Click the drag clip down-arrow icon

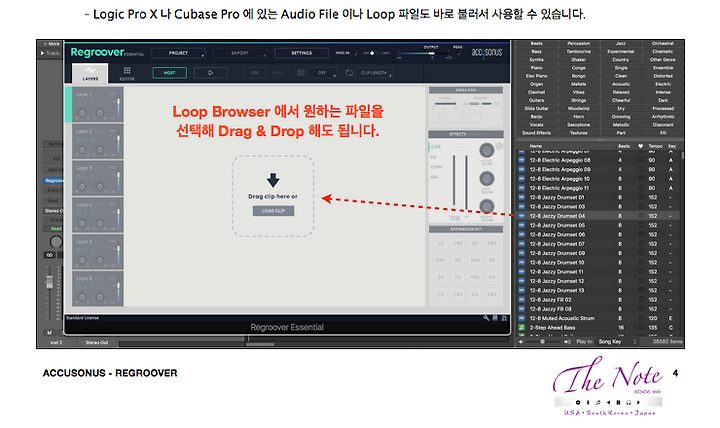coord(273,180)
